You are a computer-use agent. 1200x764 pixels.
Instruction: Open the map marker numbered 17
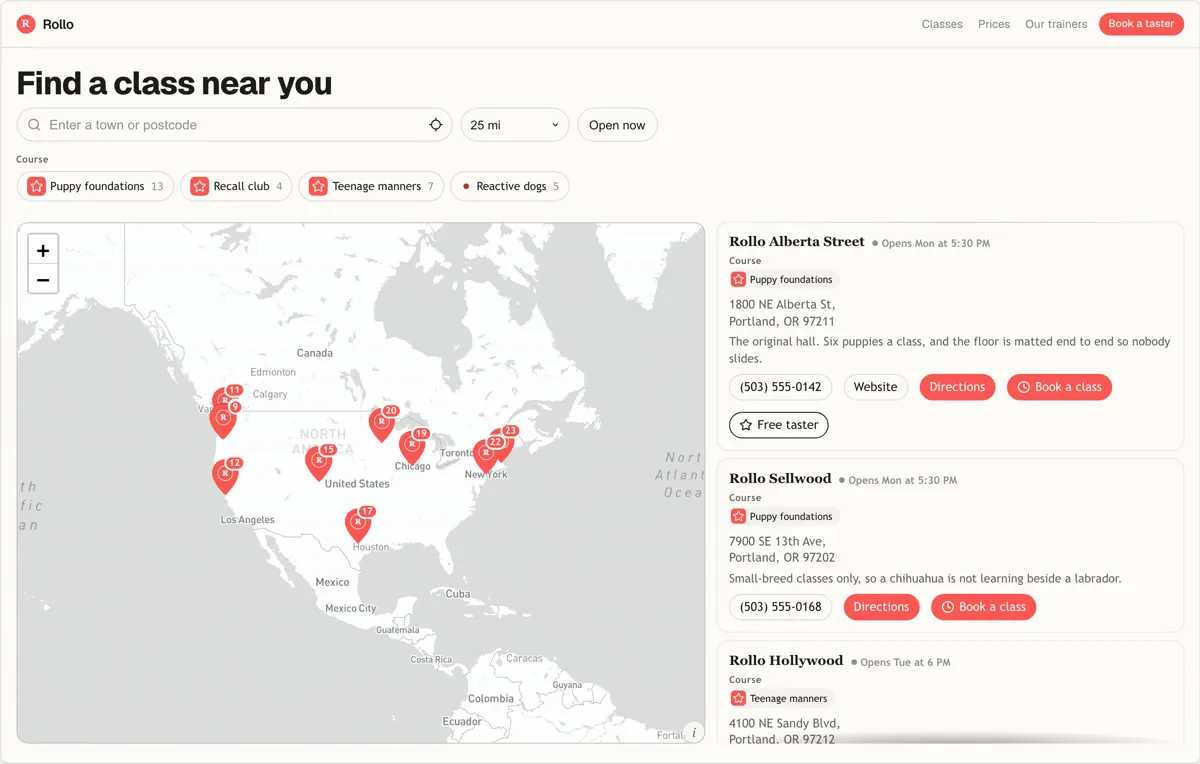tap(358, 523)
